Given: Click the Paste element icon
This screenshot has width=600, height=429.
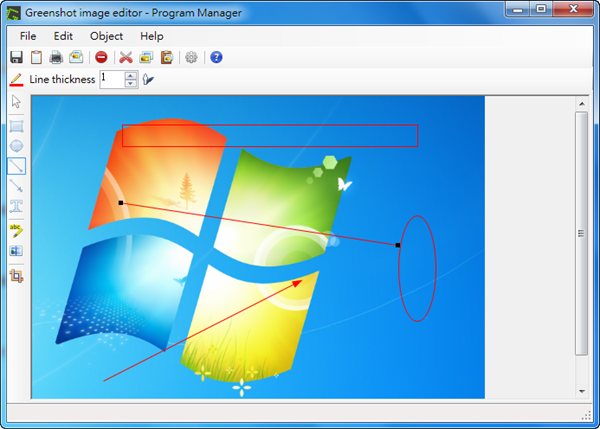Looking at the screenshot, I should [x=166, y=57].
